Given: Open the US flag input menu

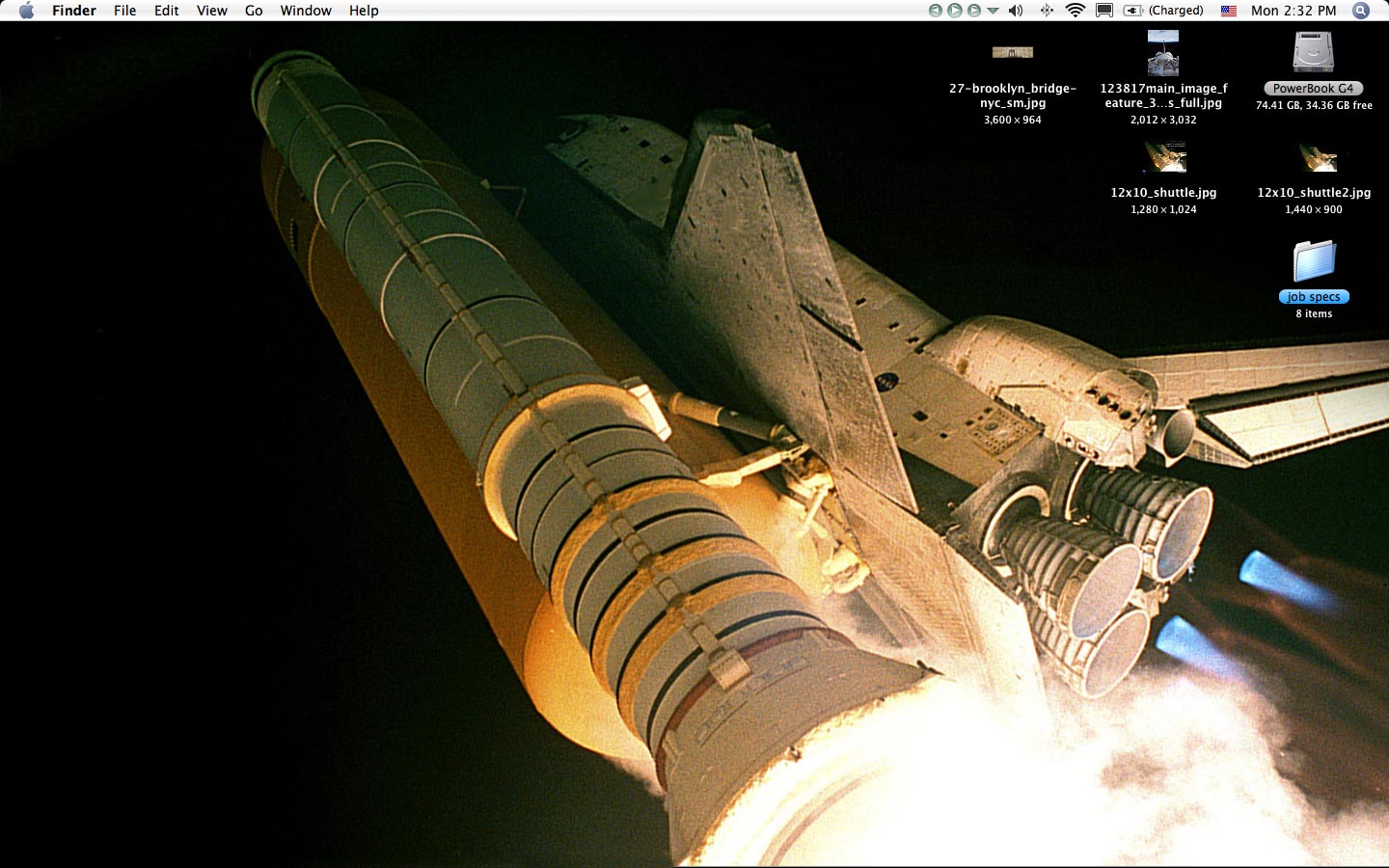Looking at the screenshot, I should click(1229, 11).
